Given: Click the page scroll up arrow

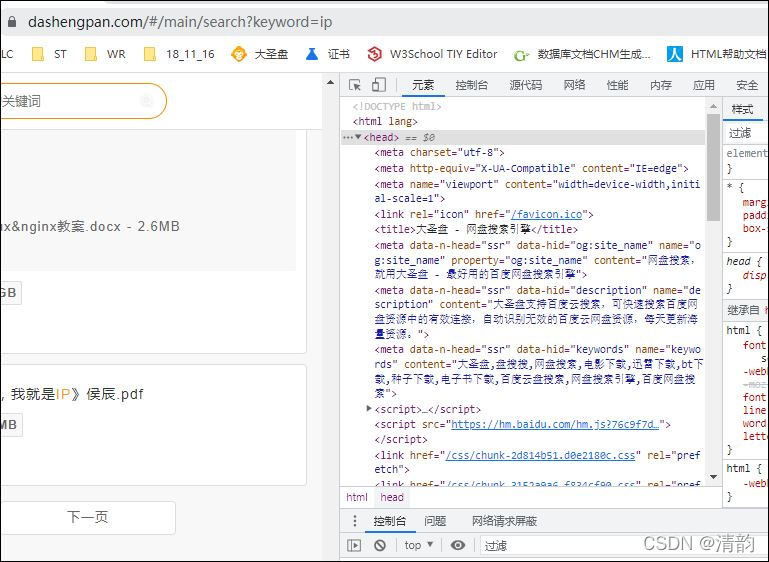Looking at the screenshot, I should [x=331, y=82].
